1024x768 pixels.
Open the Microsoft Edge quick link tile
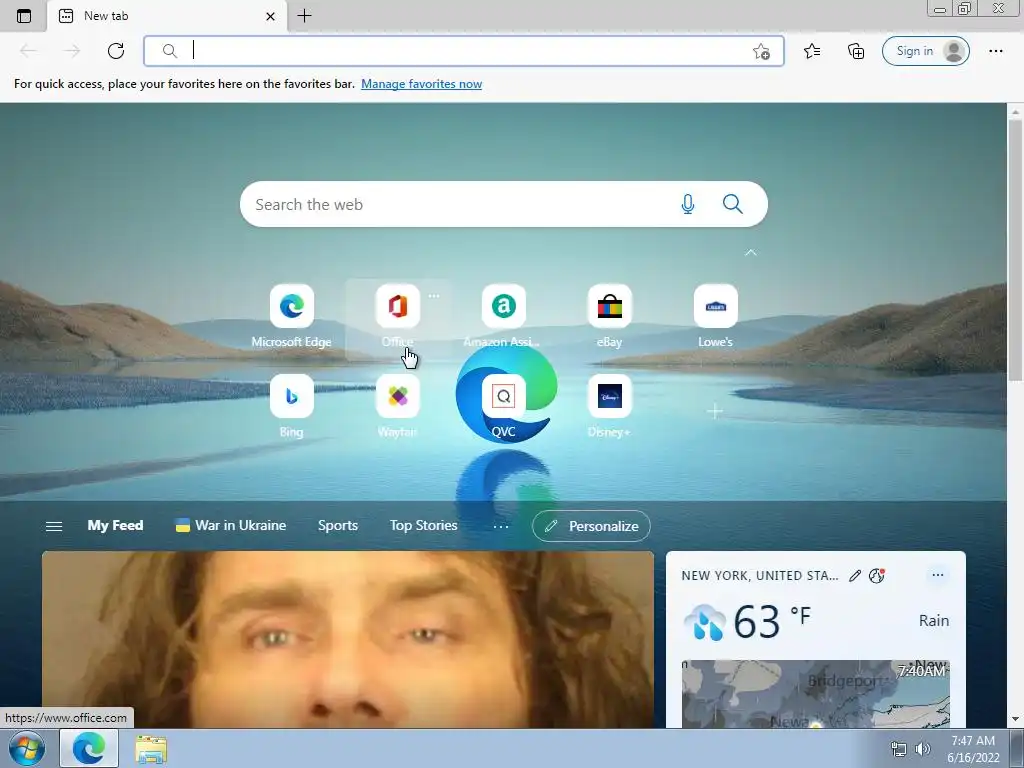[x=291, y=316]
